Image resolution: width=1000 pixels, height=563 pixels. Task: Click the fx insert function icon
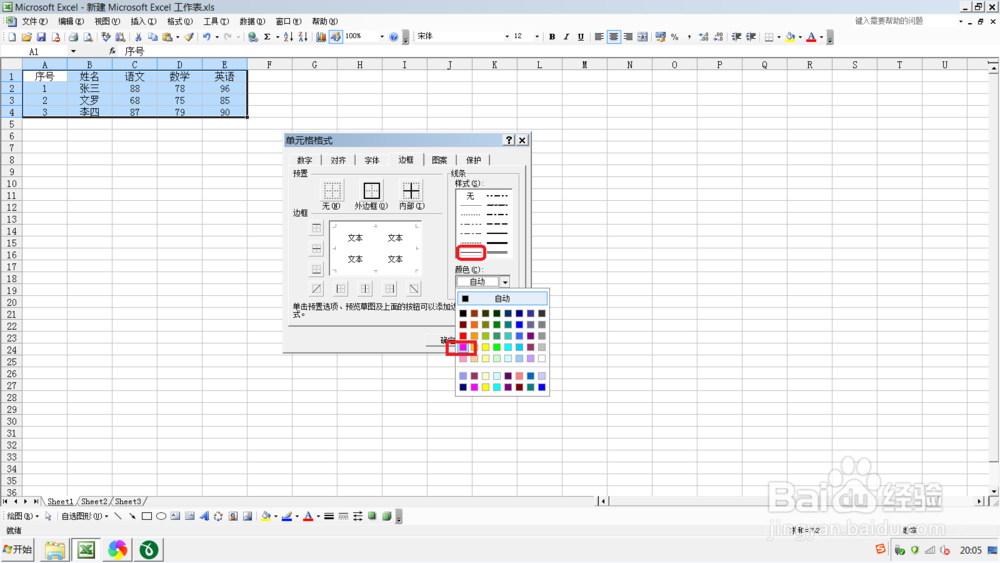click(x=112, y=51)
